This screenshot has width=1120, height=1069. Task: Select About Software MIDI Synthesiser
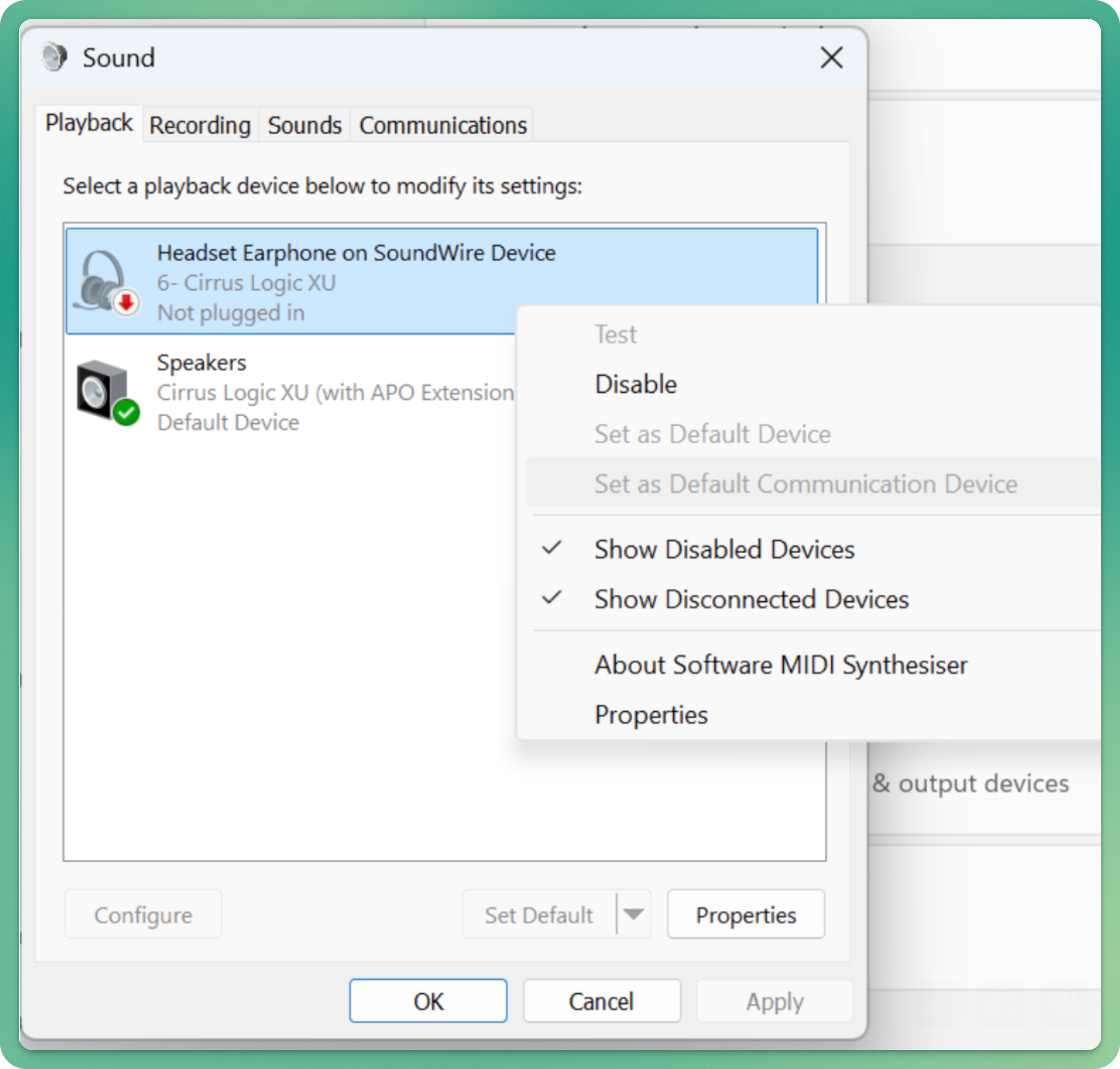[780, 665]
